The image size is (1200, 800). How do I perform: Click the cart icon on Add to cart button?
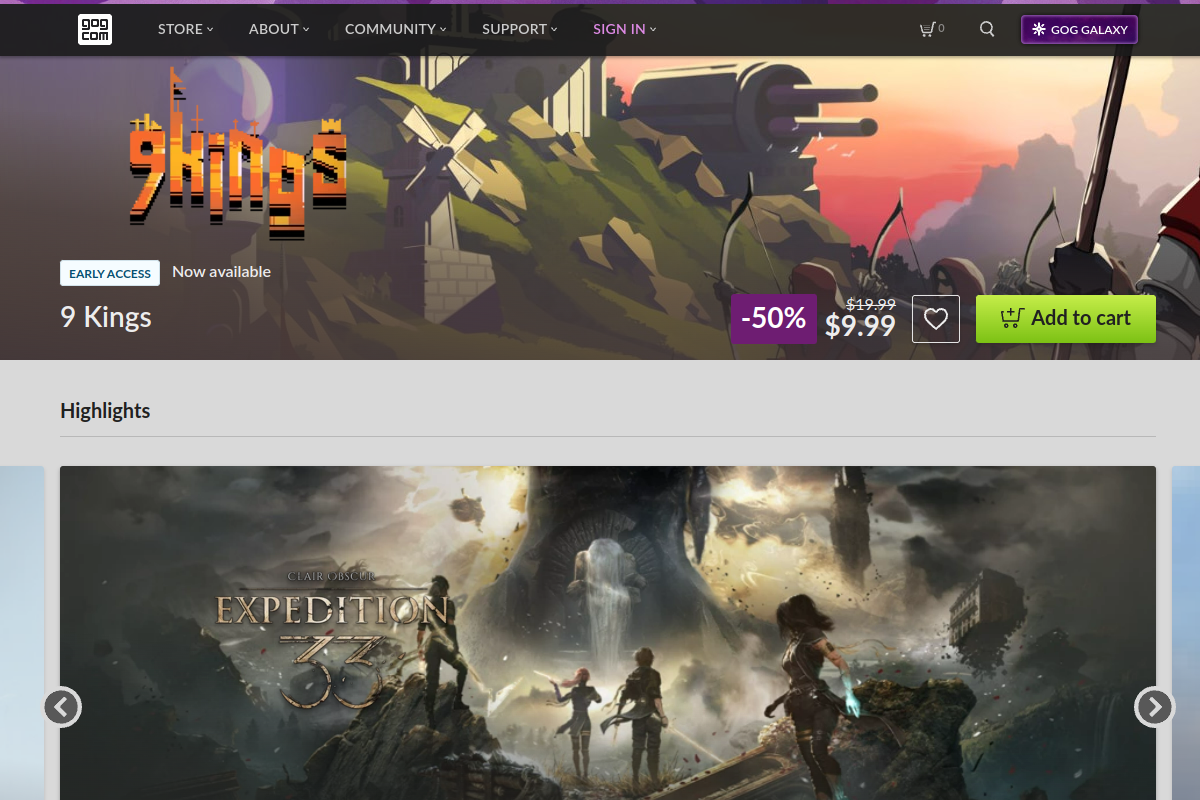point(1010,318)
